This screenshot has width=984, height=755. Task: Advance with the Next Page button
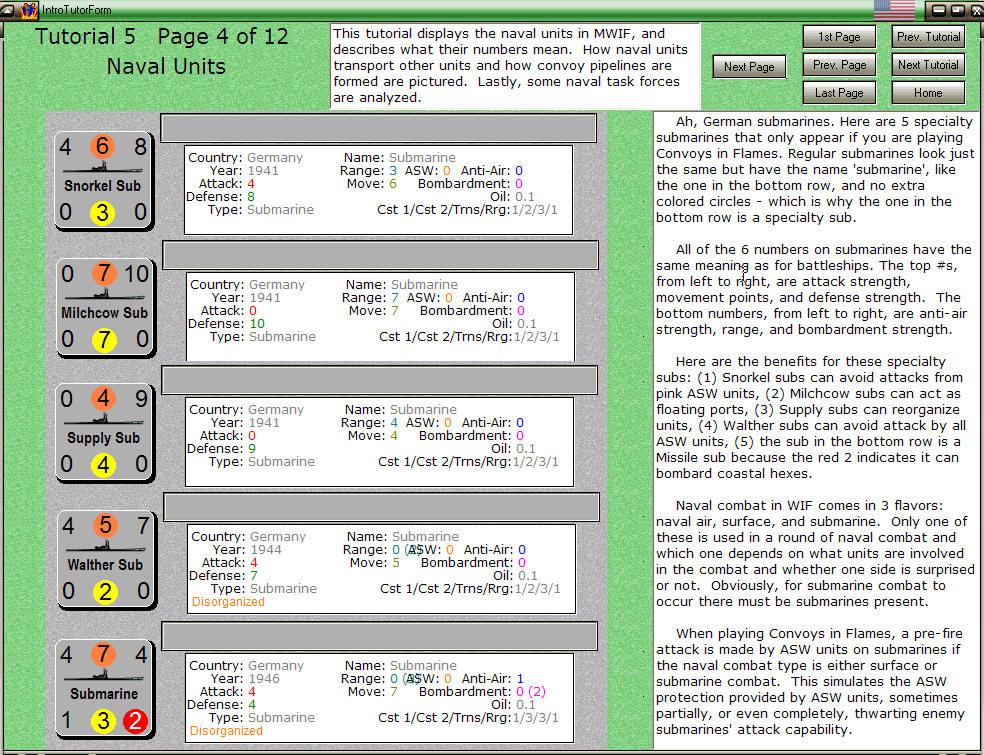point(748,66)
